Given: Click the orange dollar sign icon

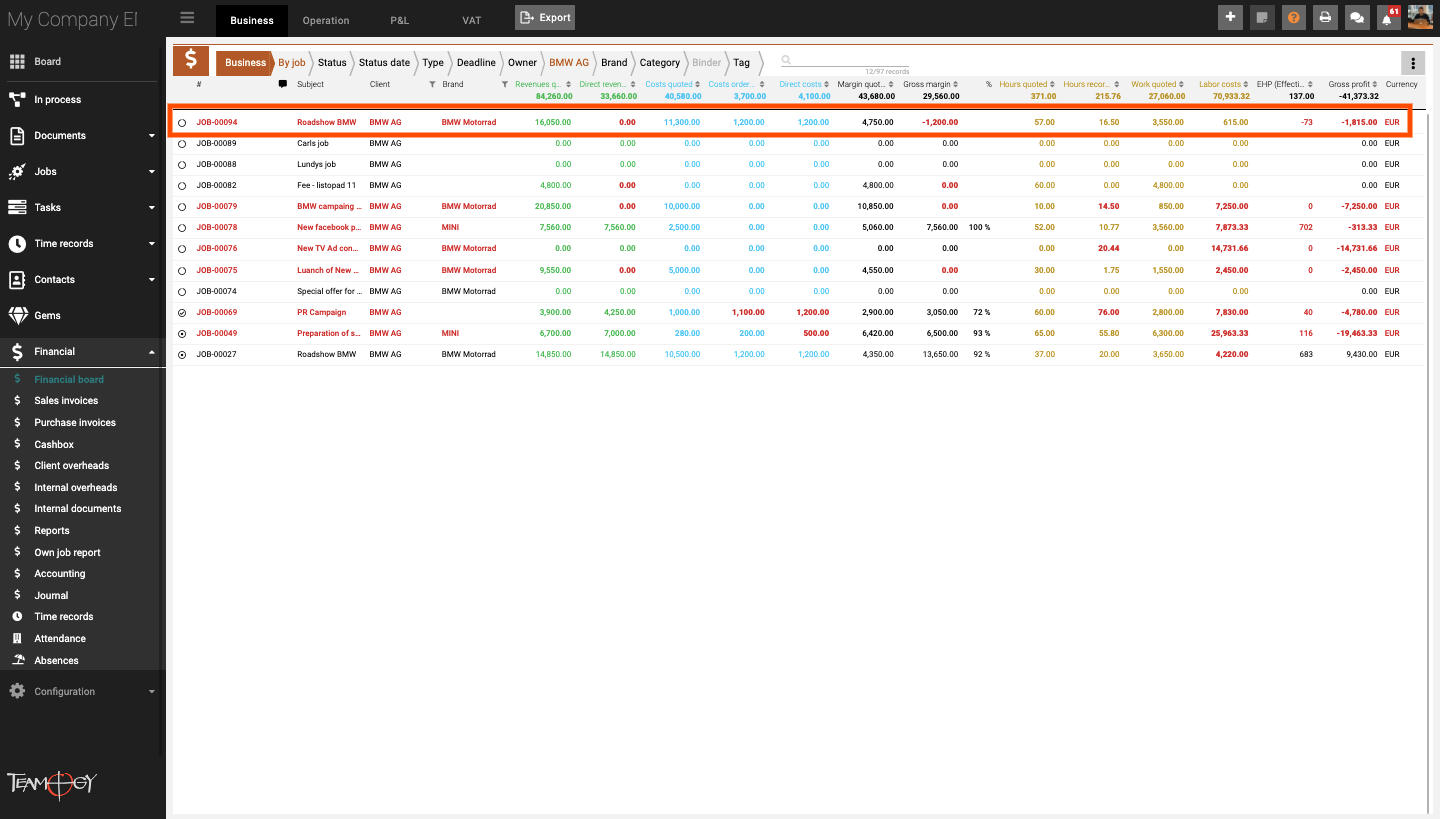Looking at the screenshot, I should pyautogui.click(x=191, y=61).
